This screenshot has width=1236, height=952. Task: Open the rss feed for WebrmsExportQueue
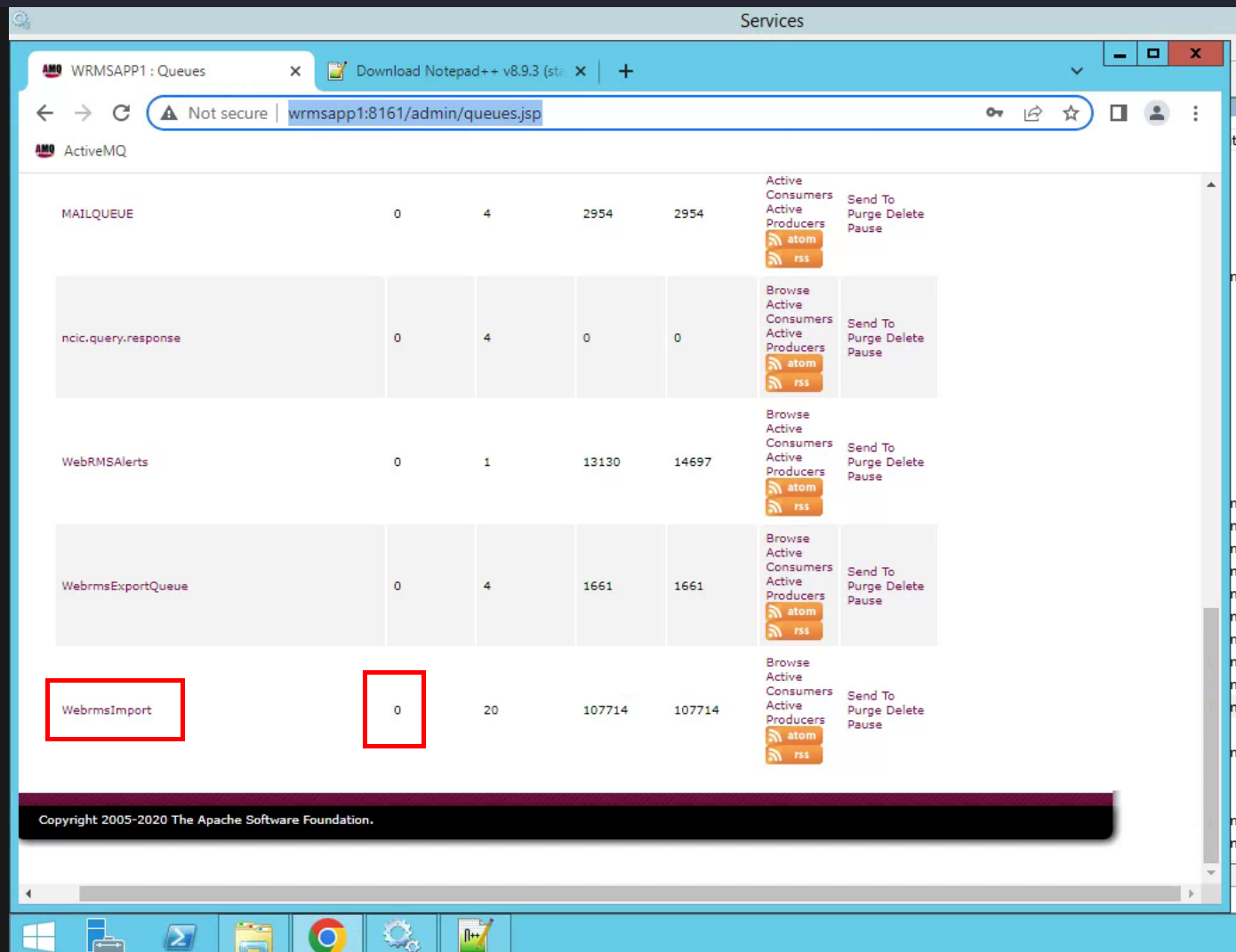pos(794,631)
